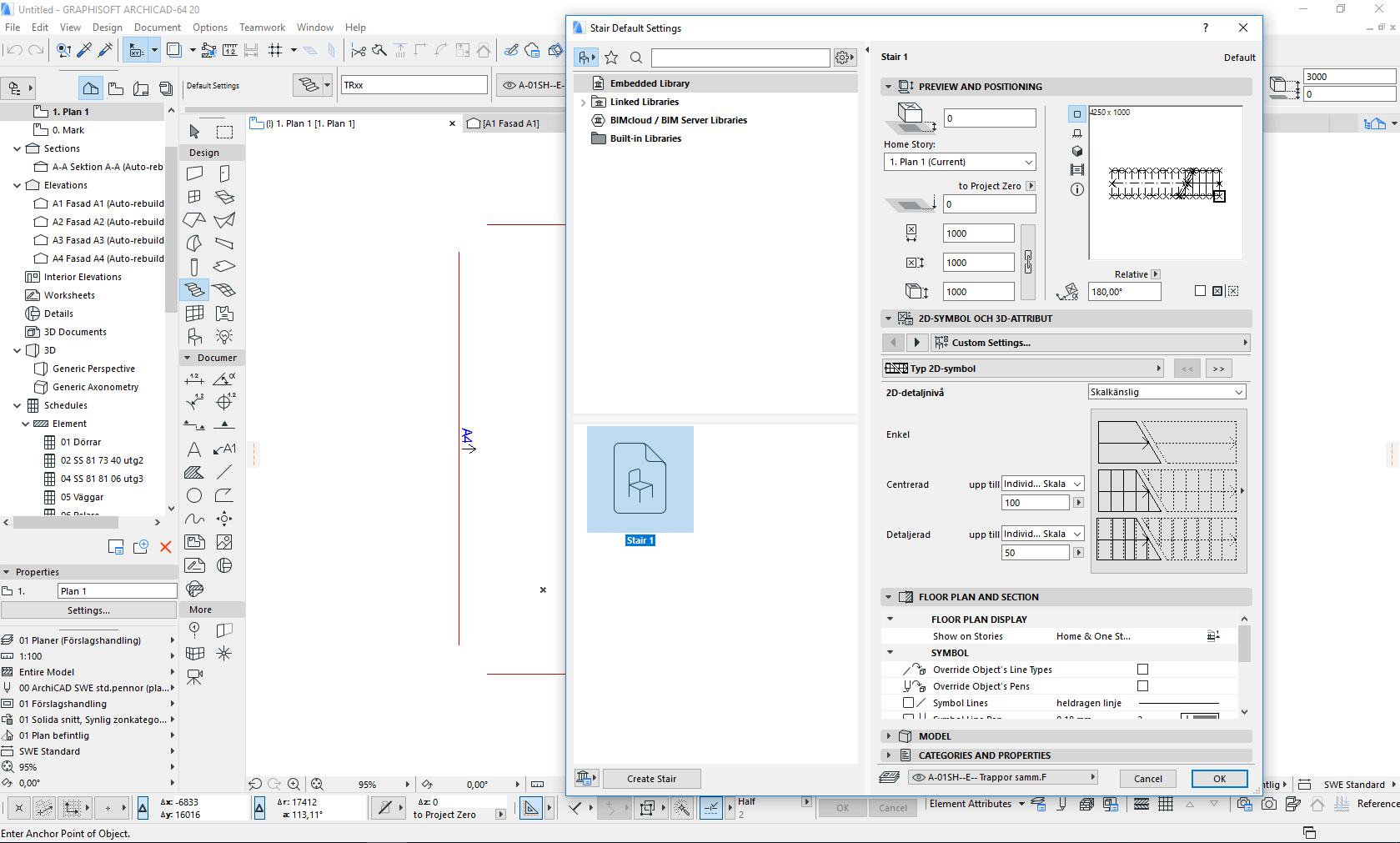Open the Centrerad Individ... Skala dropdown

click(x=1042, y=484)
